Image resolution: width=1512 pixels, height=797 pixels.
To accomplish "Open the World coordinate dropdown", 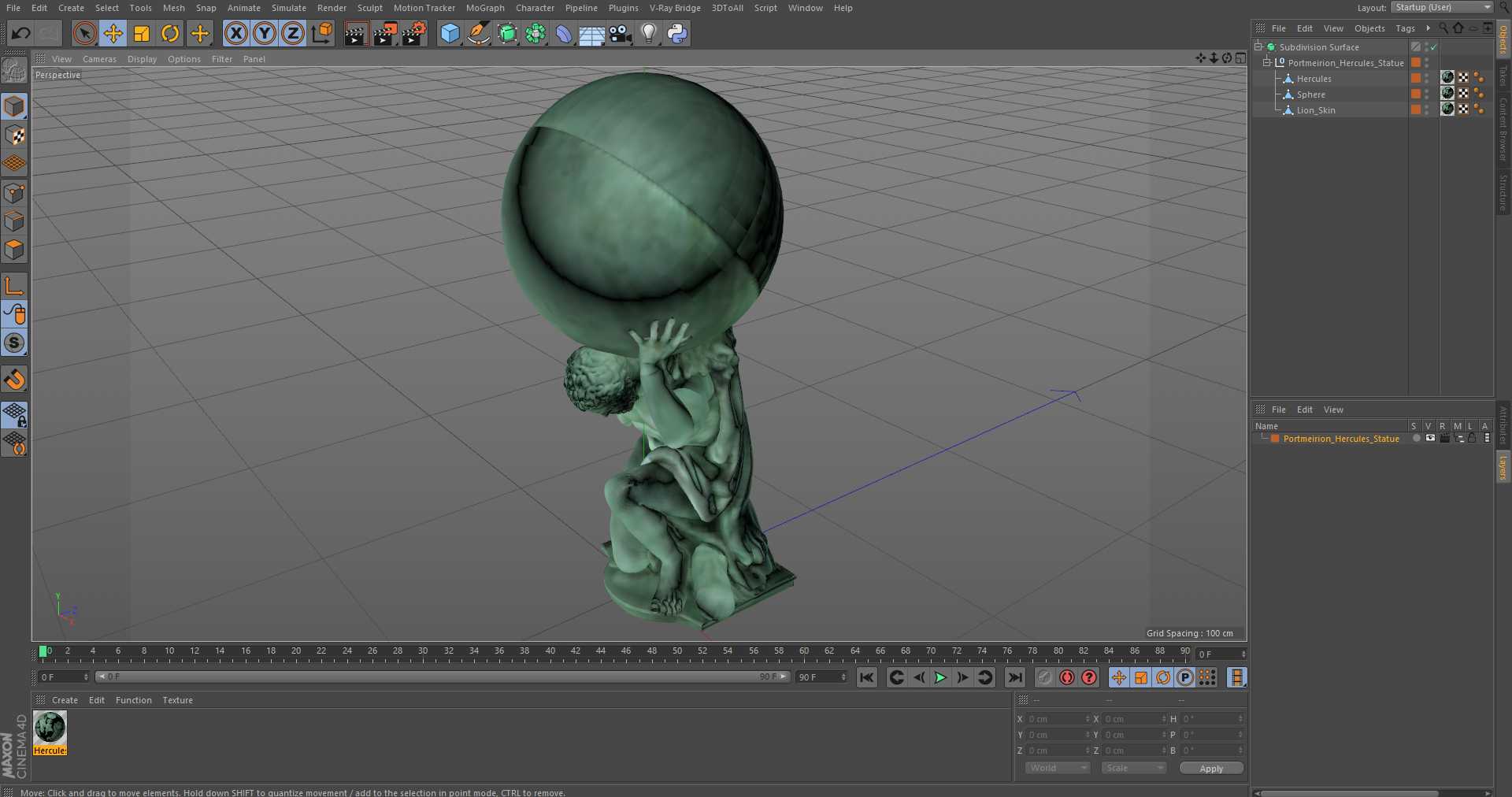I will click(1058, 768).
